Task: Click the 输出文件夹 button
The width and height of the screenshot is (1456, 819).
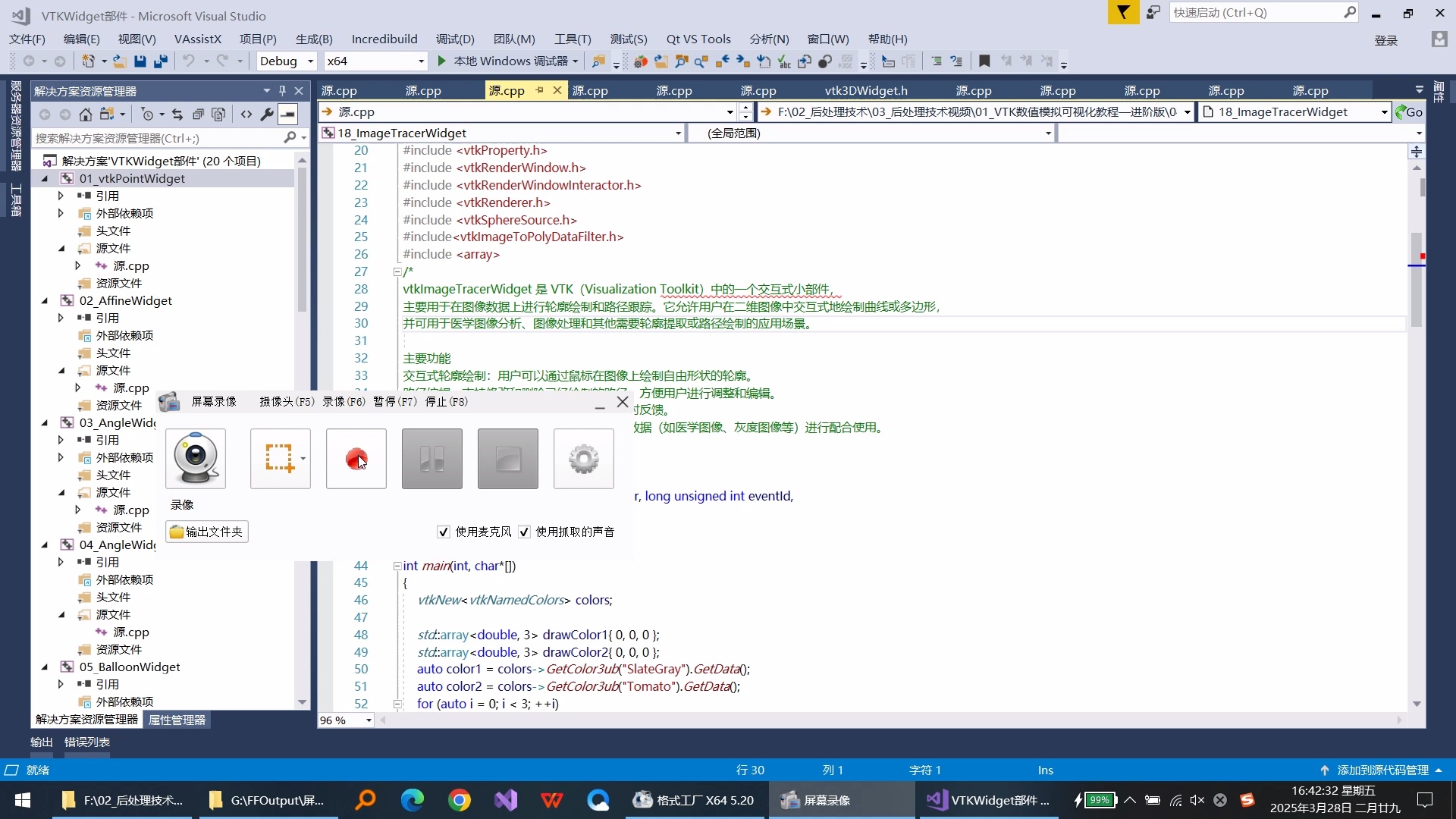Action: [207, 532]
